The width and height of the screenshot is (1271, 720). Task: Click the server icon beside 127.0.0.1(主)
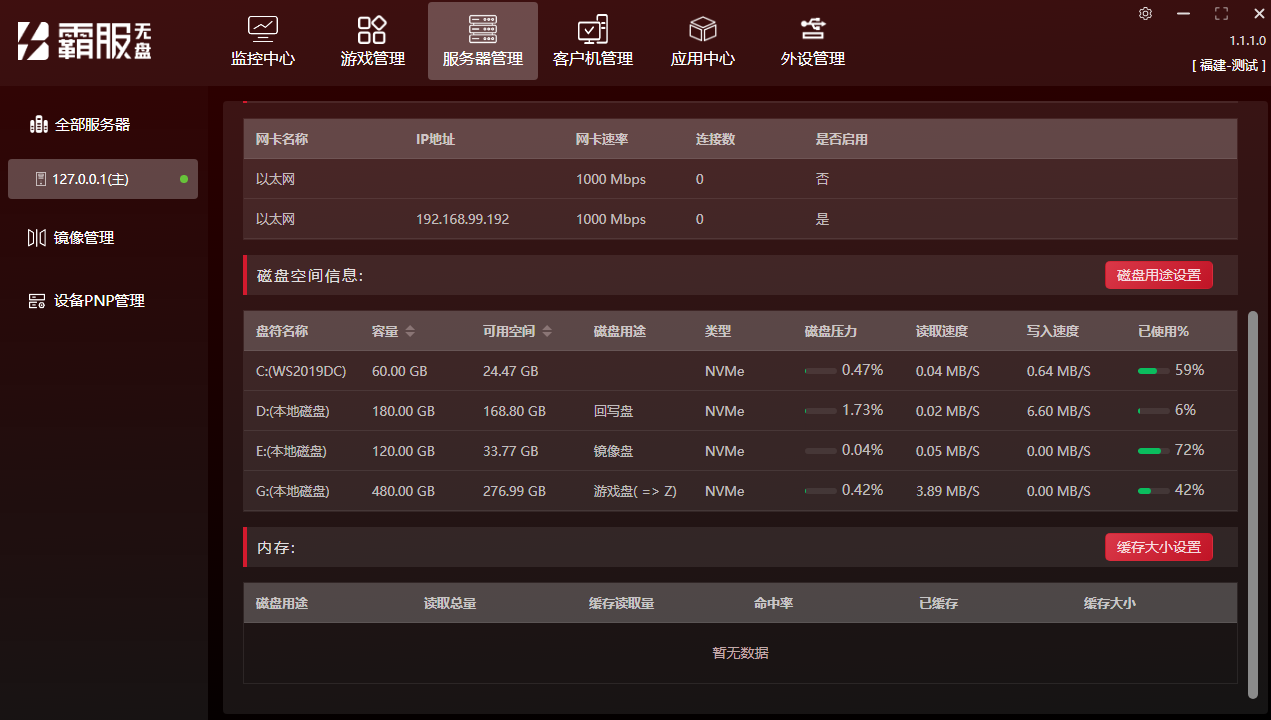[41, 179]
